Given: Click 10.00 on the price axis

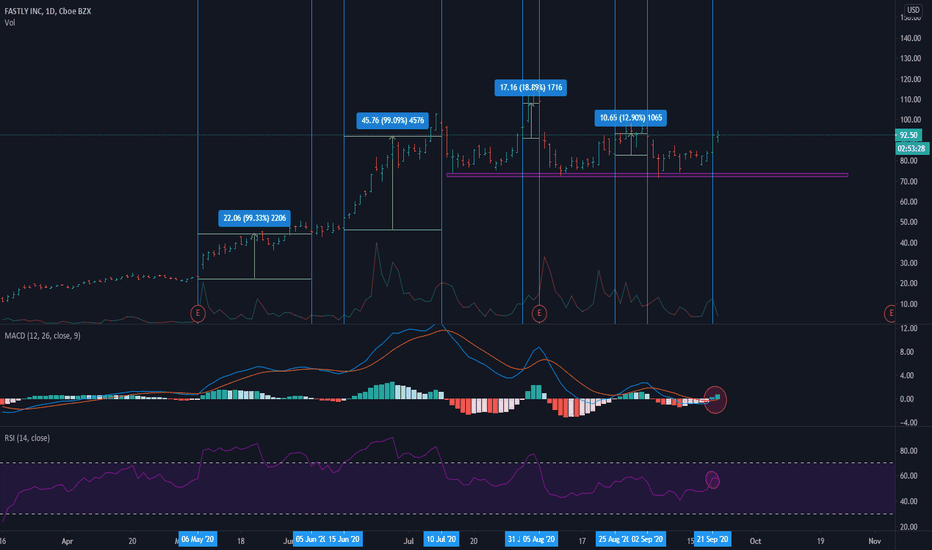Looking at the screenshot, I should [x=908, y=304].
